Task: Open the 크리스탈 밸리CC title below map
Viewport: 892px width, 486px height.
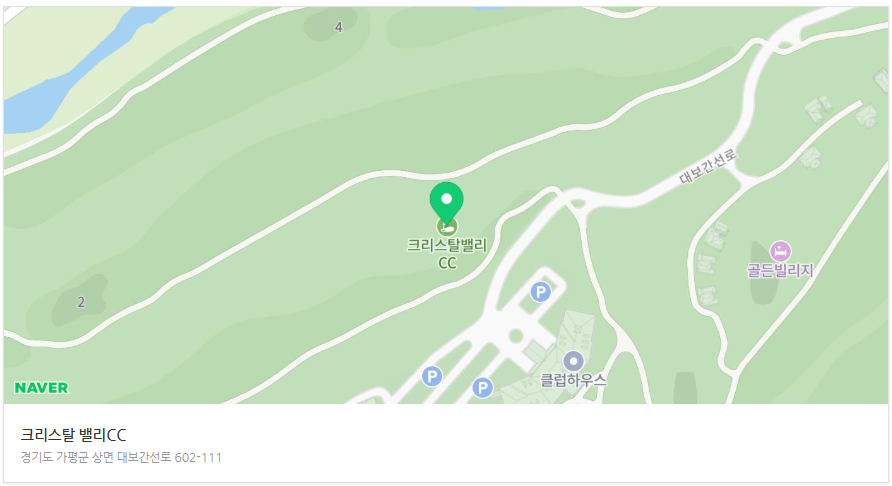Action: 73,435
